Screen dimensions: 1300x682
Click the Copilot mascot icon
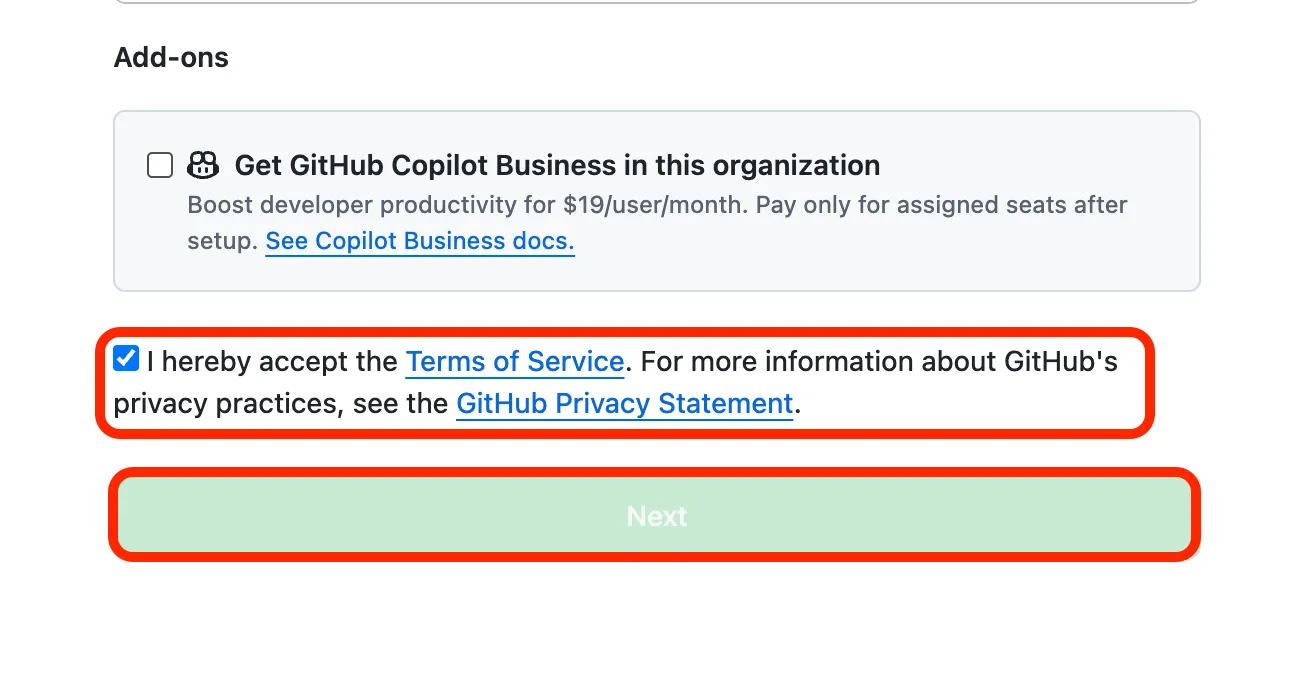pos(203,165)
